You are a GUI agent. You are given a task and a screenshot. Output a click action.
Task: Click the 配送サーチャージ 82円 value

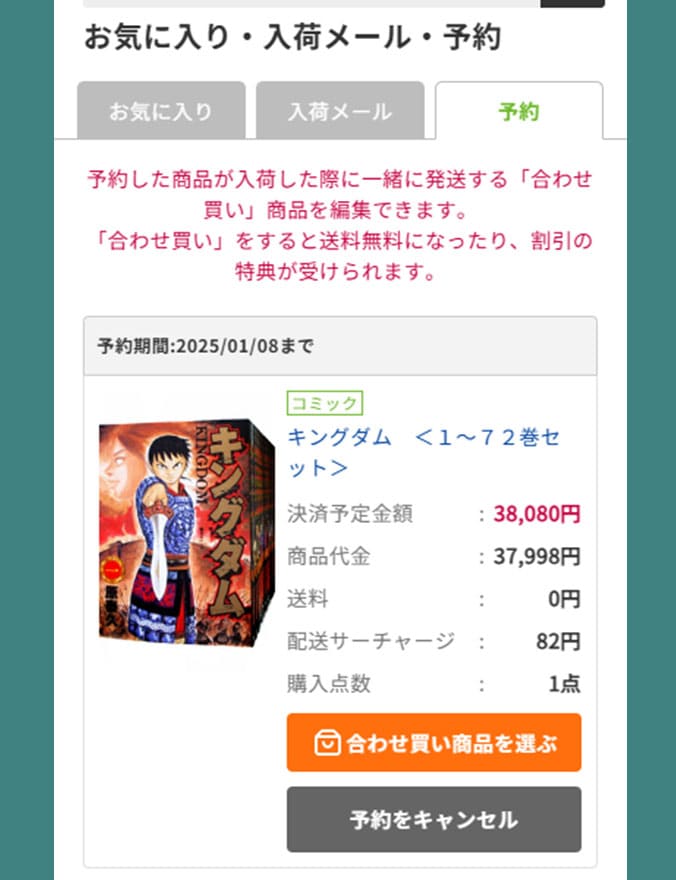[558, 641]
